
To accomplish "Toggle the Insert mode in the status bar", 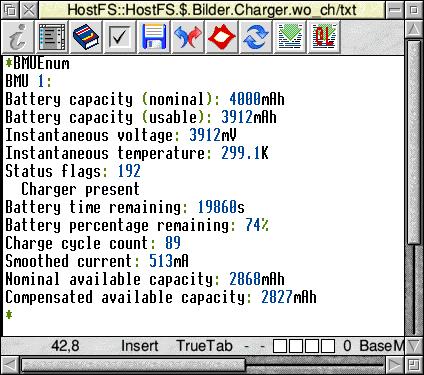I will pyautogui.click(x=139, y=346).
